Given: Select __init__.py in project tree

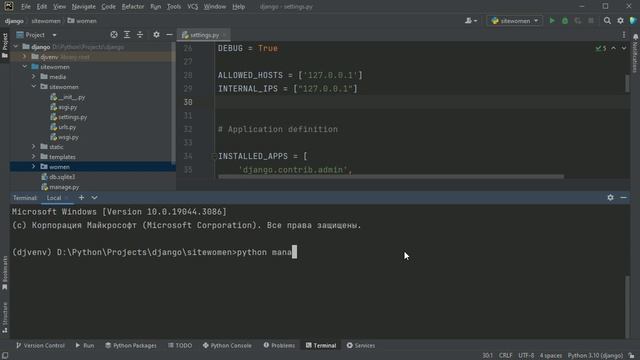Looking at the screenshot, I should click(67, 97).
